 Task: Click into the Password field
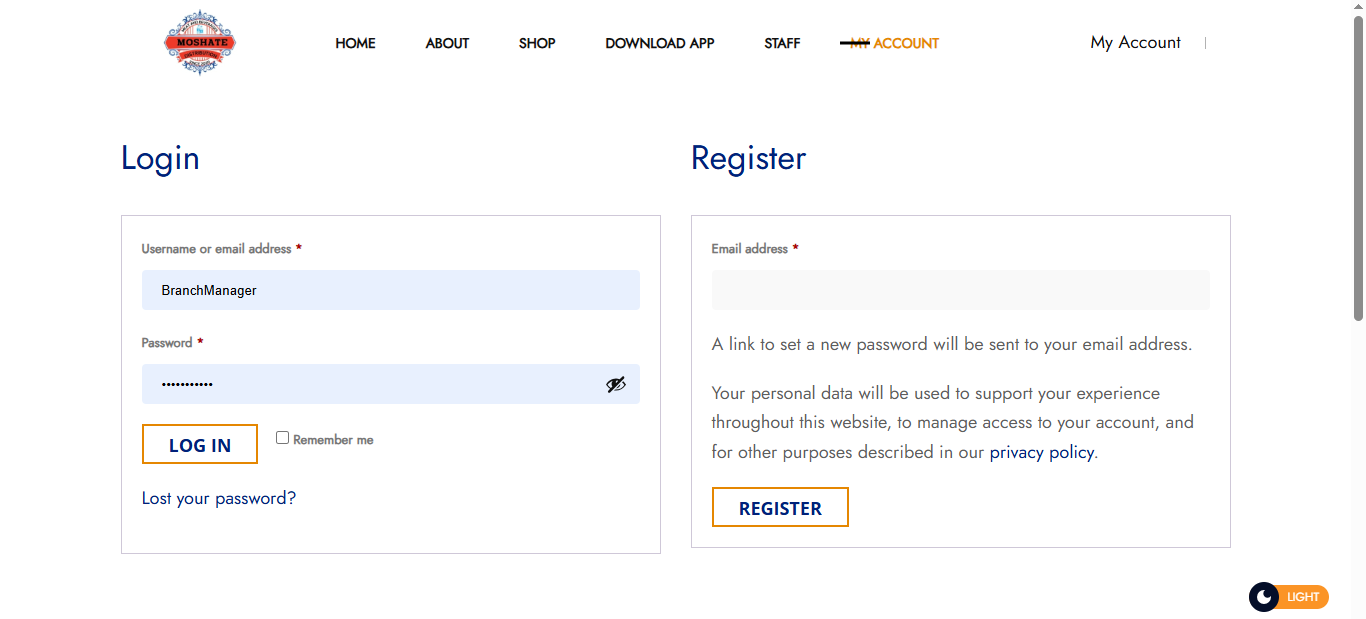click(370, 384)
